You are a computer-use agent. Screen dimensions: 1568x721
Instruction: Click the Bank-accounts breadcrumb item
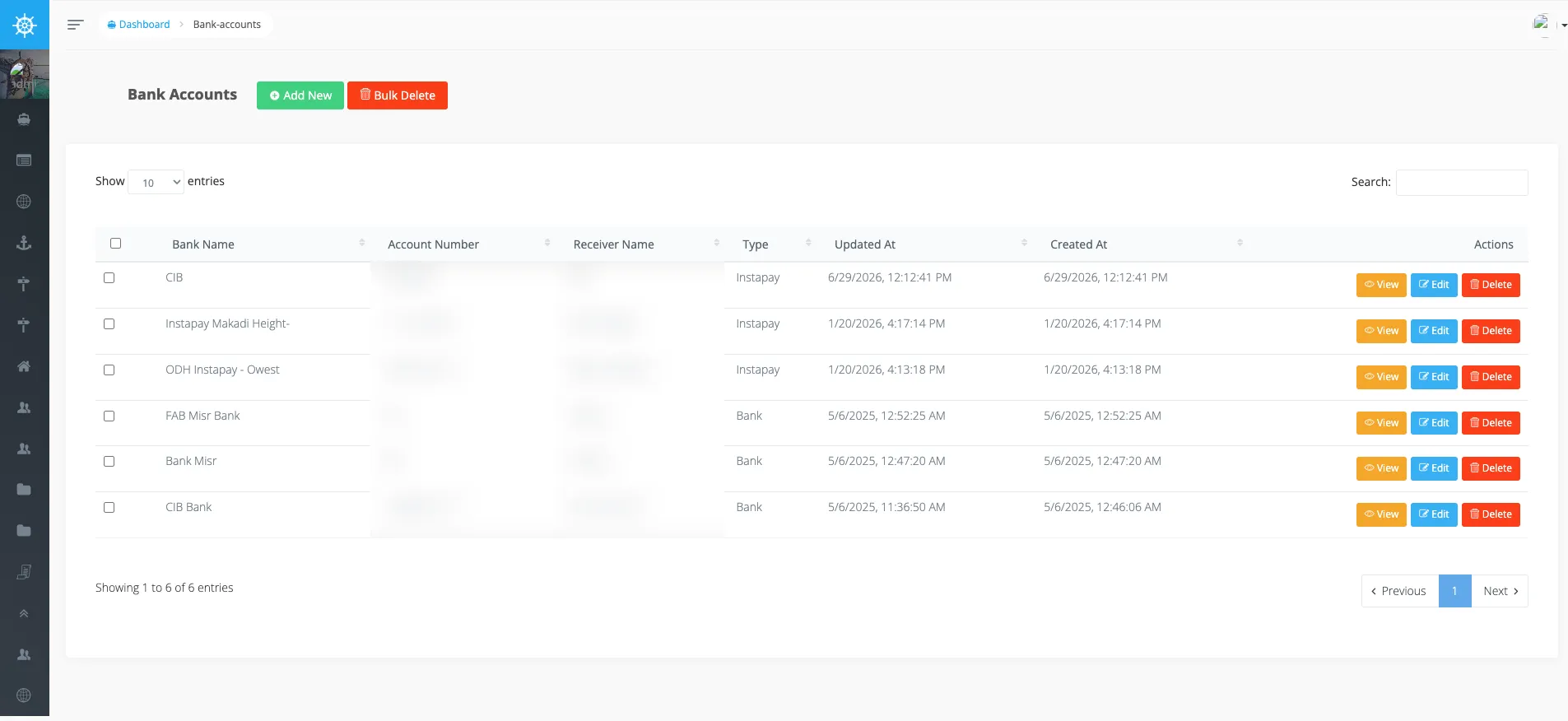(x=227, y=25)
